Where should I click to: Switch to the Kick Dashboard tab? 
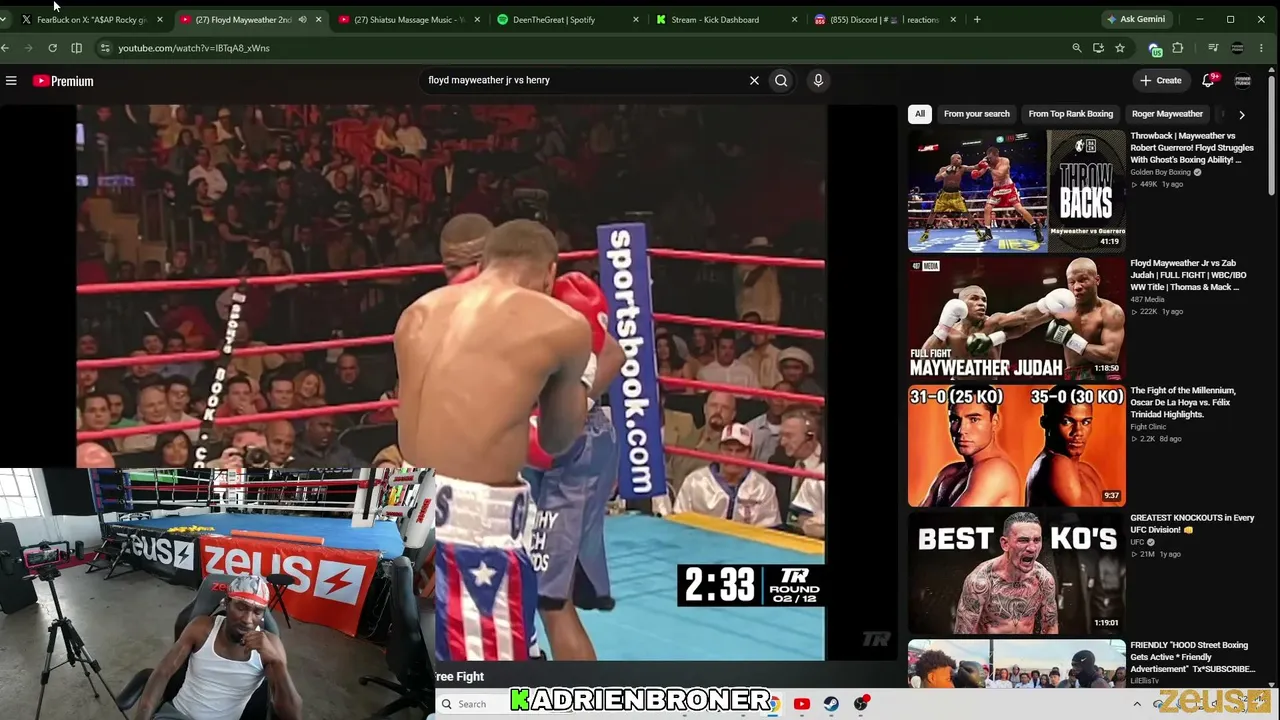pyautogui.click(x=727, y=19)
